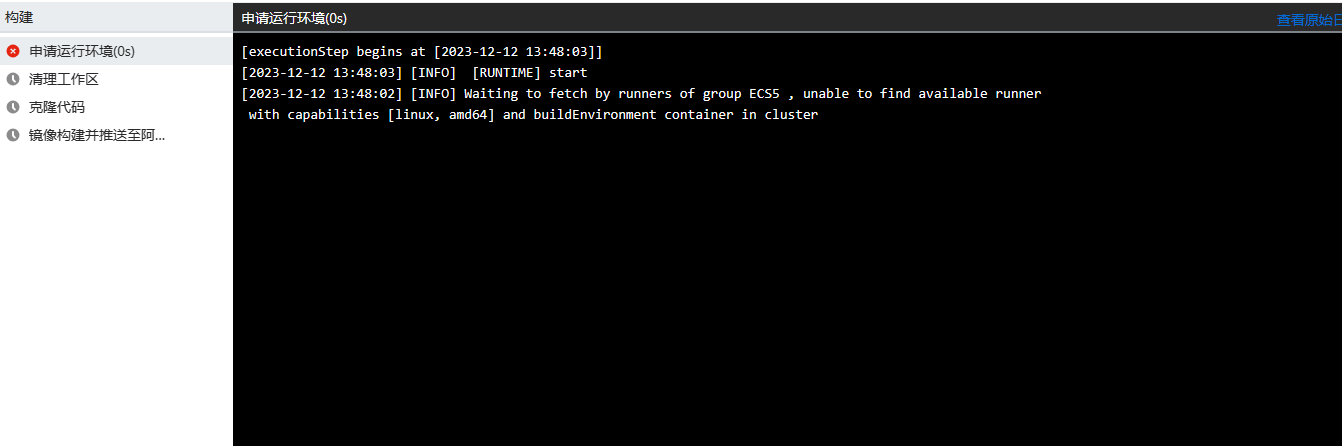Open the 镜像构建并推送至阿... step
This screenshot has height=446, width=1342.
tap(116, 135)
